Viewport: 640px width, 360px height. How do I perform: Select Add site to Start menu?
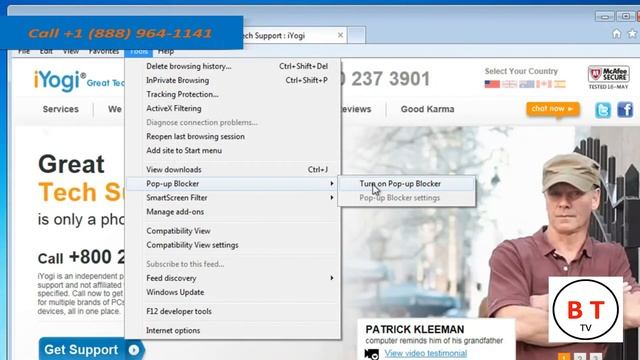point(233,151)
